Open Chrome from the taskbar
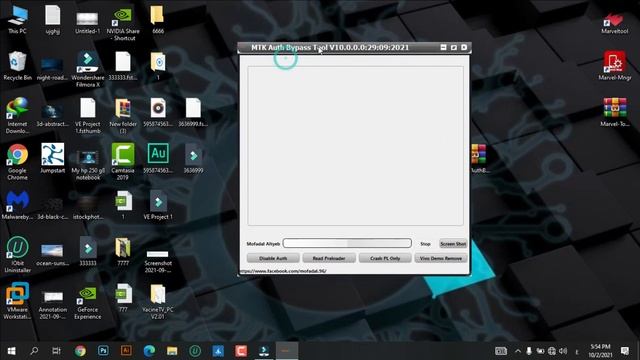The width and height of the screenshot is (640, 360). click(80, 351)
